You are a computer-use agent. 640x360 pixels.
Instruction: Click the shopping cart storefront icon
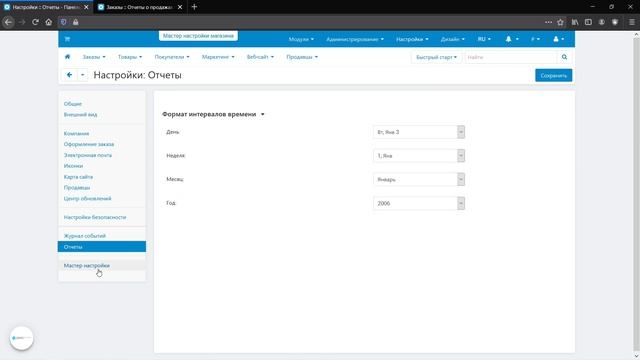coord(67,39)
